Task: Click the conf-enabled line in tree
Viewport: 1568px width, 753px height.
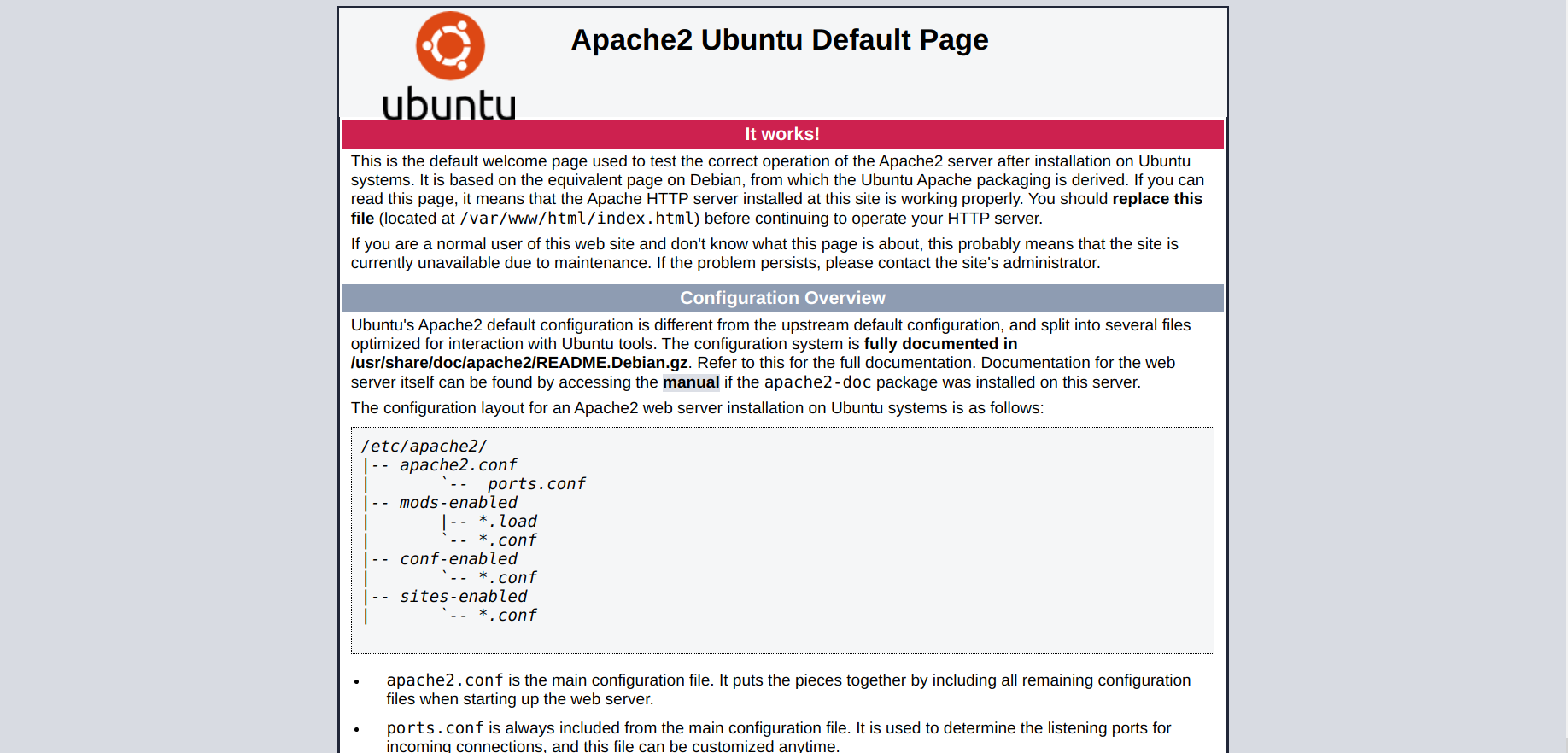Action: point(458,559)
